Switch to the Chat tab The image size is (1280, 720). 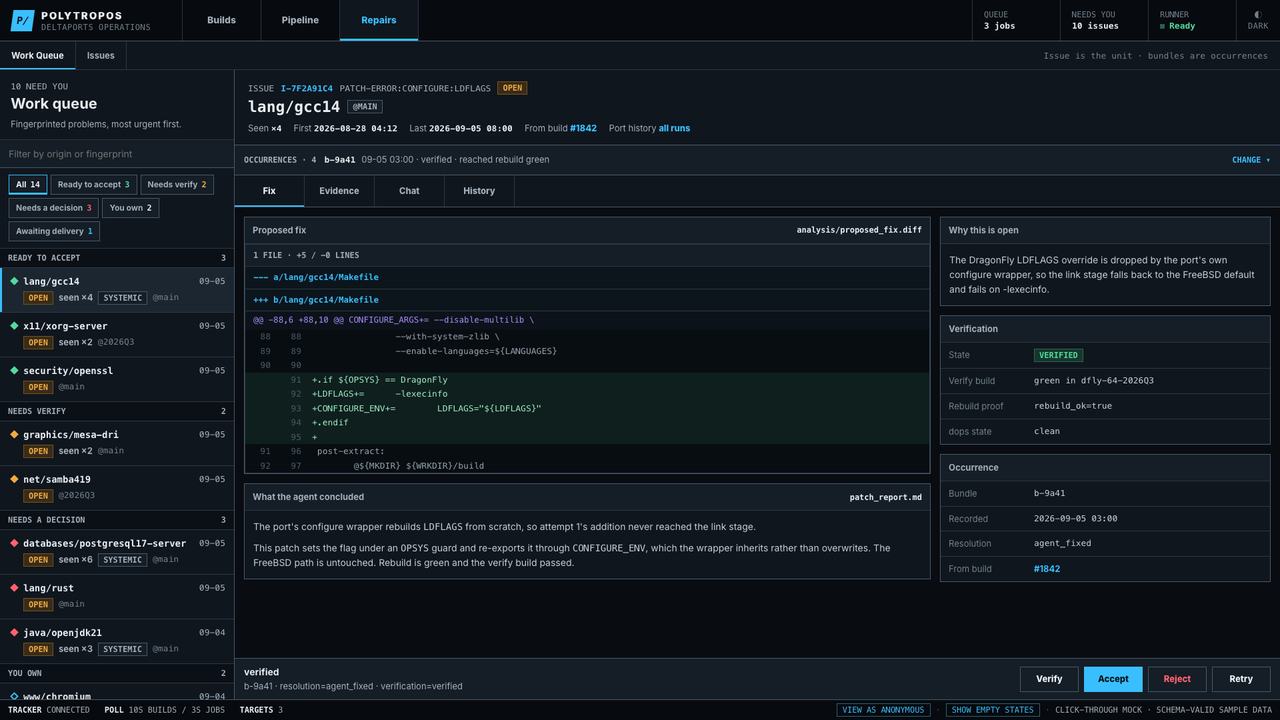point(409,191)
